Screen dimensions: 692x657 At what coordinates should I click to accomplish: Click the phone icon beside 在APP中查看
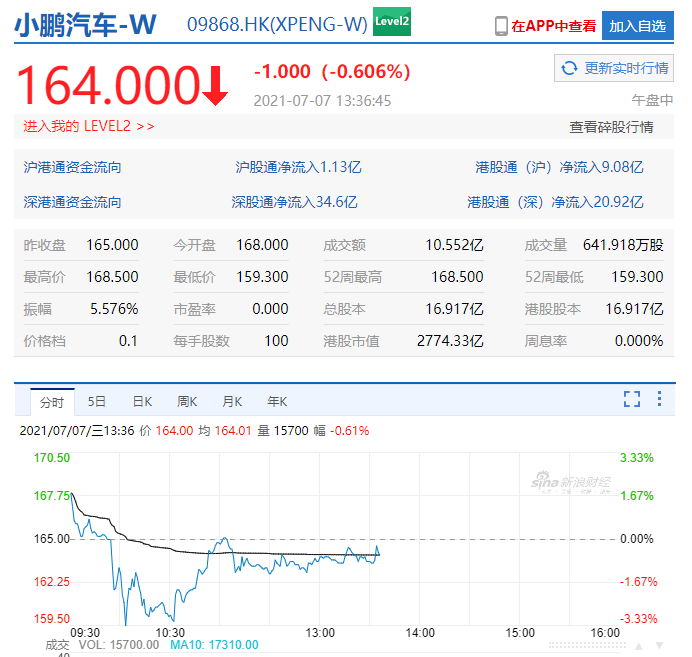pyautogui.click(x=501, y=26)
